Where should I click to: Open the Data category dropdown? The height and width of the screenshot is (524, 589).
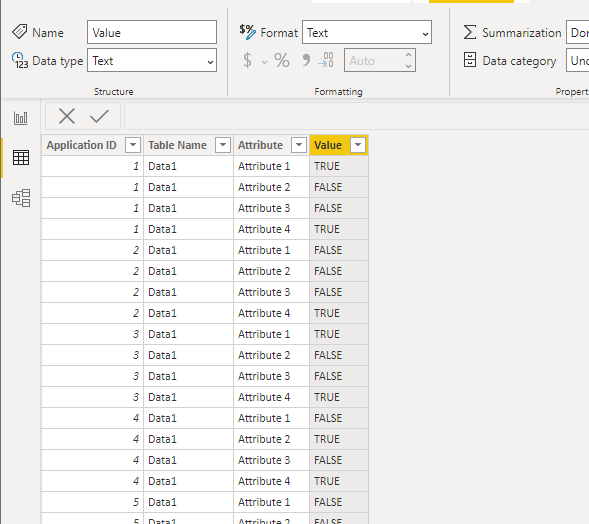coord(577,60)
